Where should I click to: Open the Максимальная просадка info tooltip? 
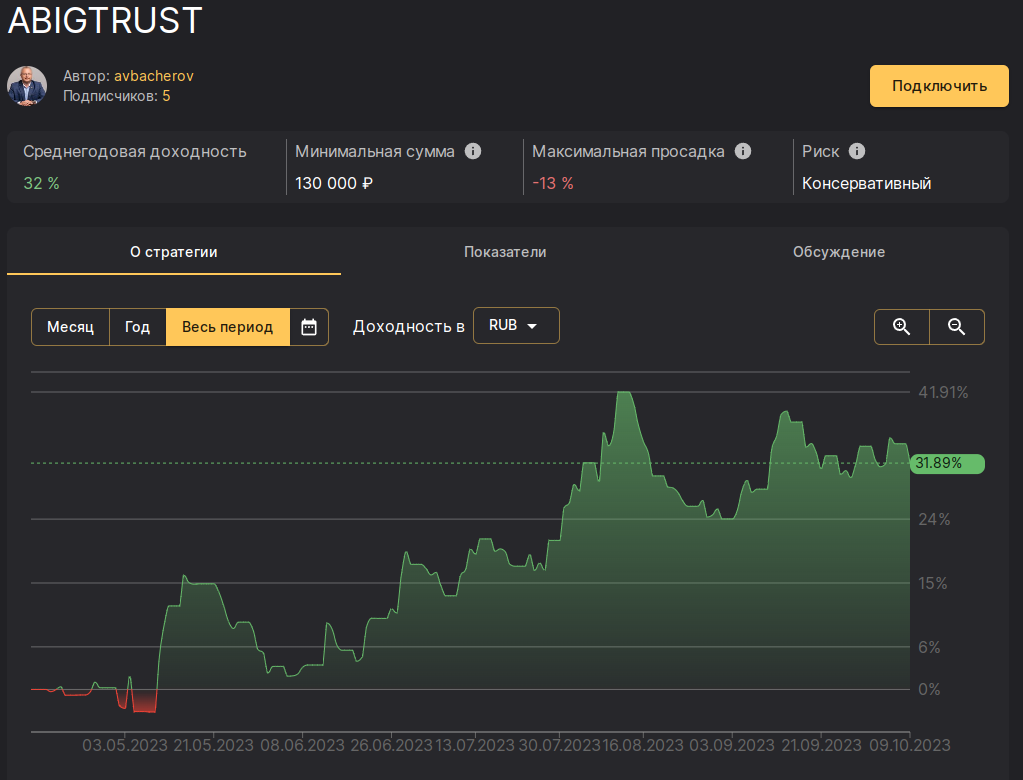pos(742,151)
